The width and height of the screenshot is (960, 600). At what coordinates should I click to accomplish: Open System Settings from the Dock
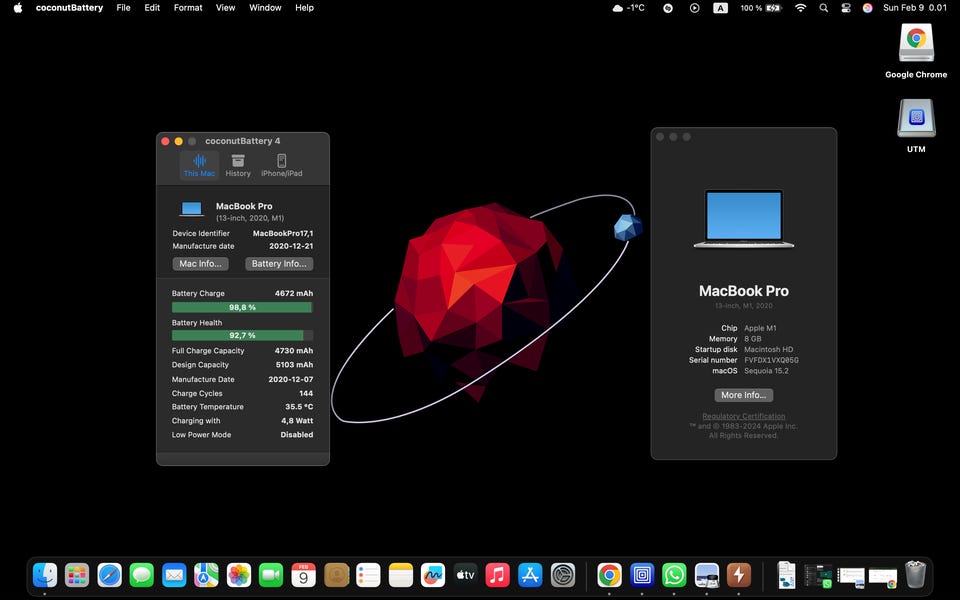click(x=562, y=576)
